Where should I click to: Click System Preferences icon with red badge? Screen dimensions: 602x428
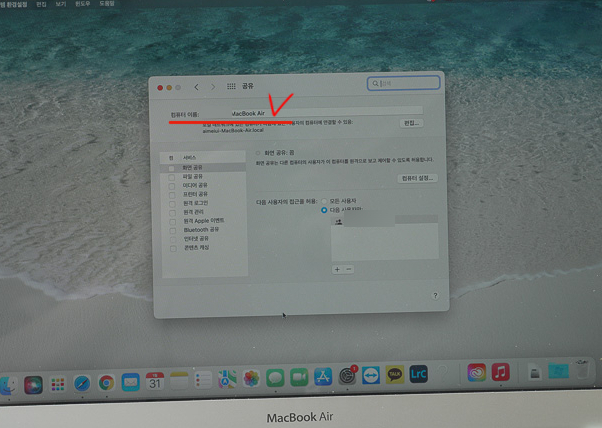347,376
